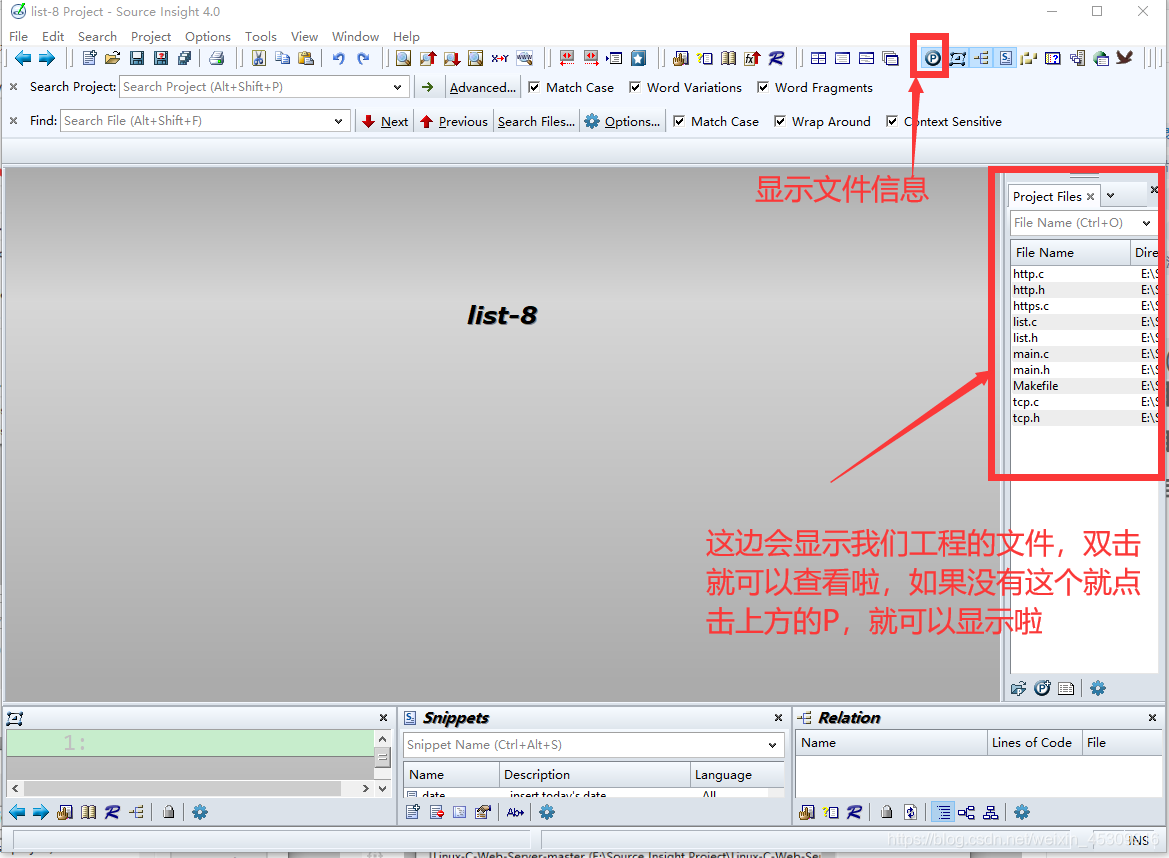Uncheck Wrap Around in the Find bar
The image size is (1169, 858).
click(x=779, y=121)
